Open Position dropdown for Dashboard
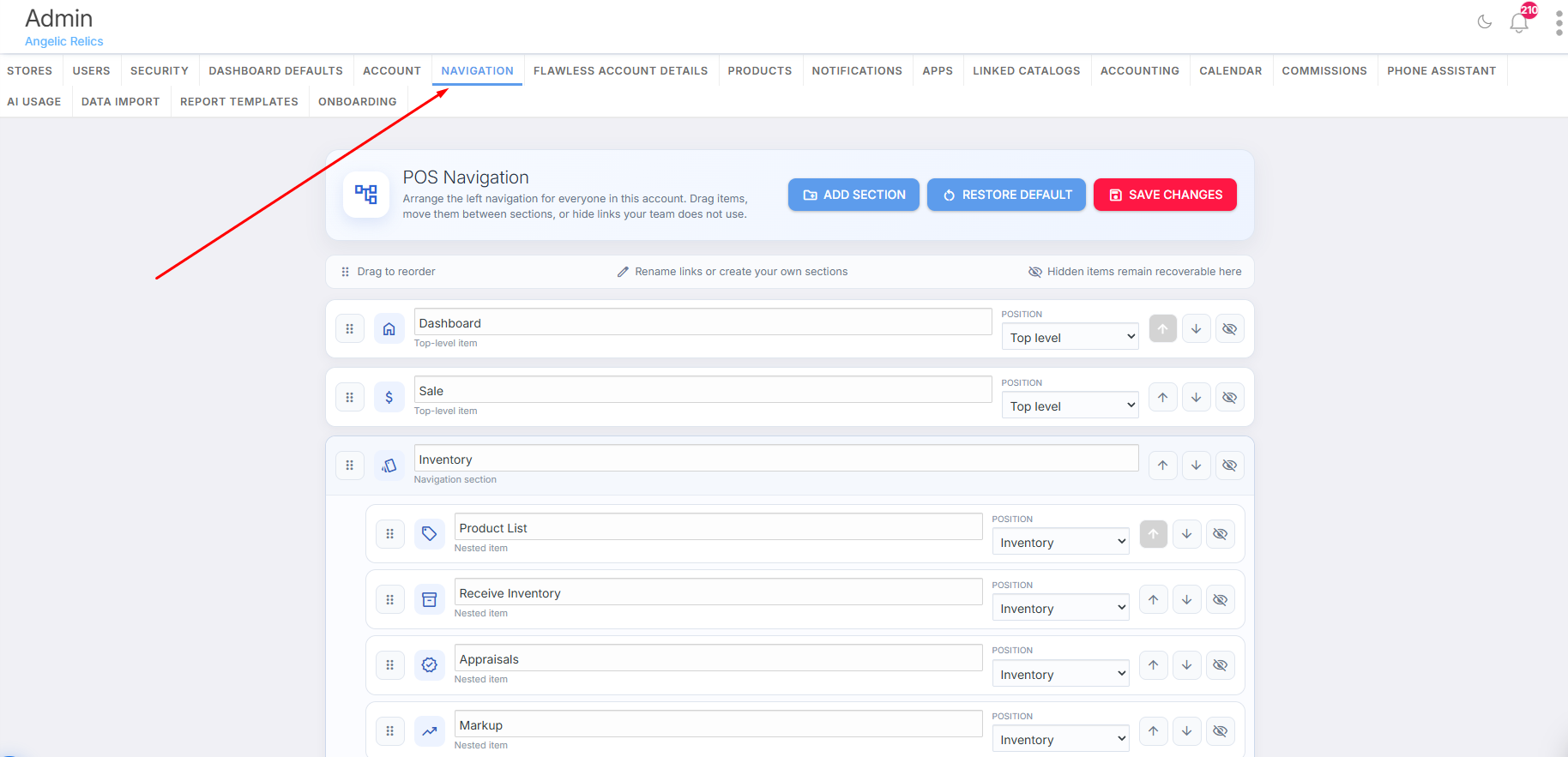The image size is (1568, 757). pos(1070,337)
